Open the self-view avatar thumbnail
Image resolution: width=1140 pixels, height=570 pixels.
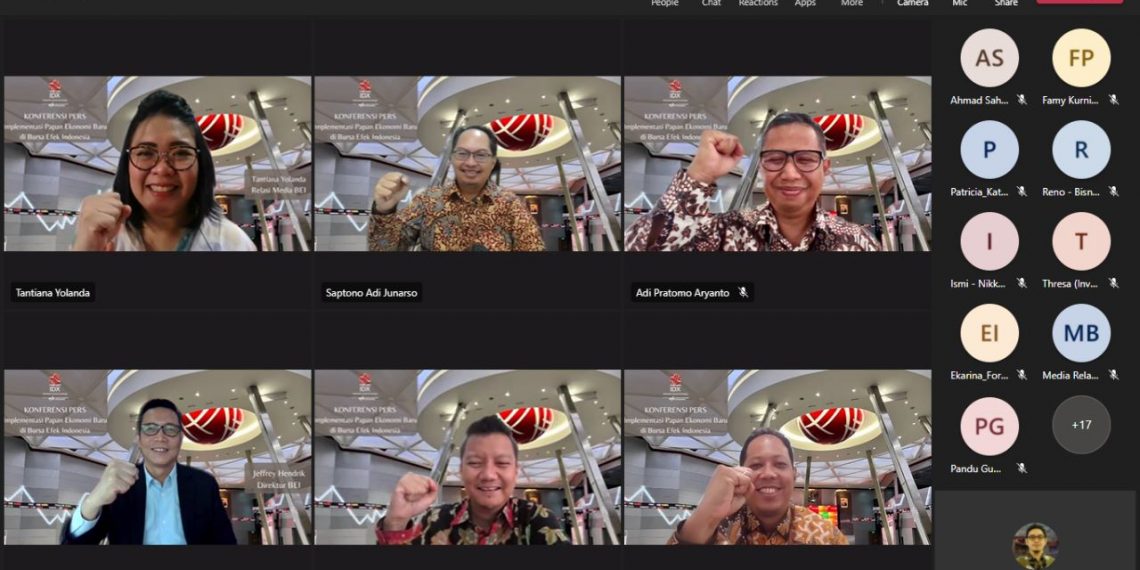point(1035,546)
